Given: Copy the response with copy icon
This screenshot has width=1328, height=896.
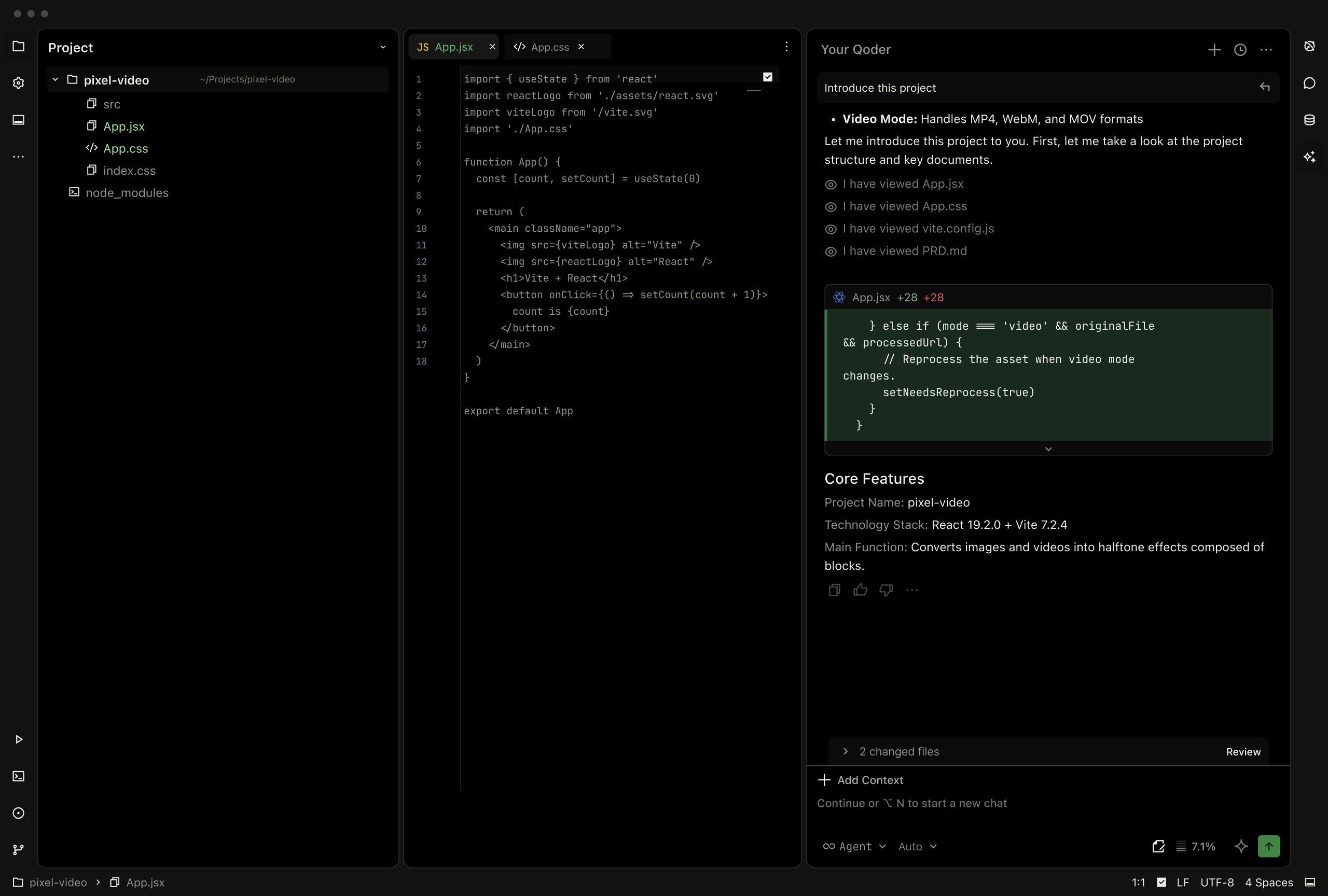Looking at the screenshot, I should tap(834, 590).
